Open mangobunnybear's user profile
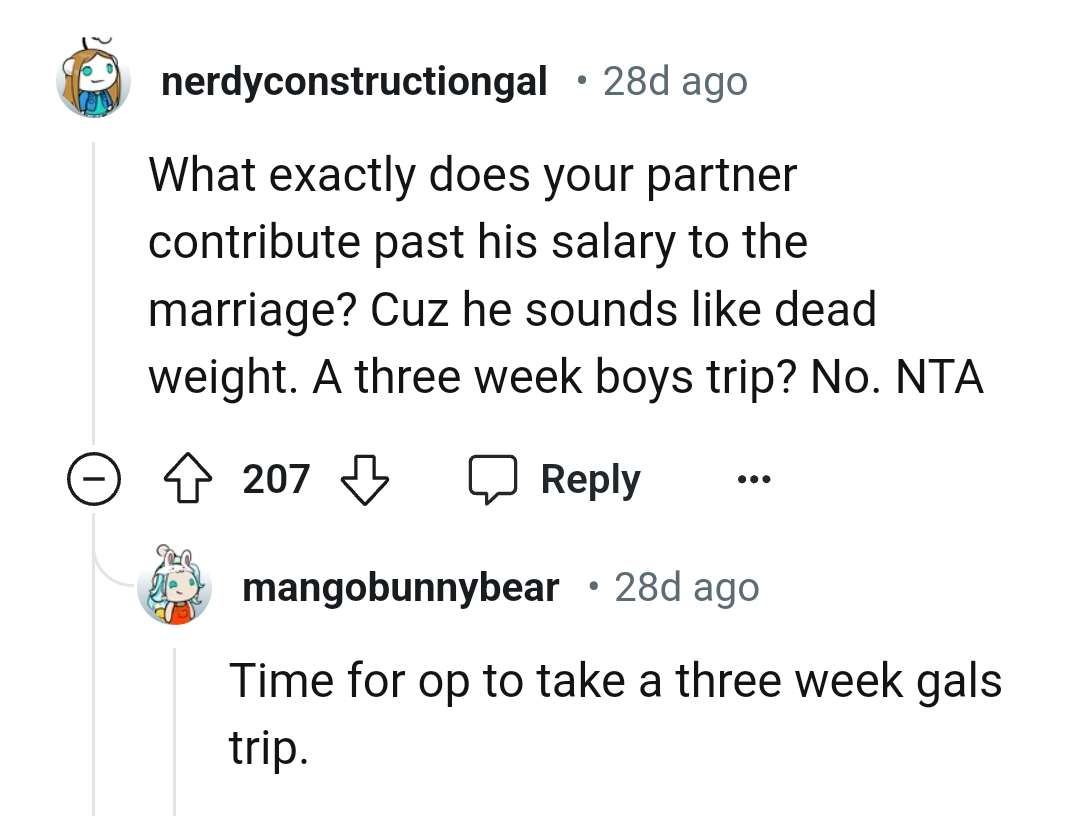 pos(401,587)
